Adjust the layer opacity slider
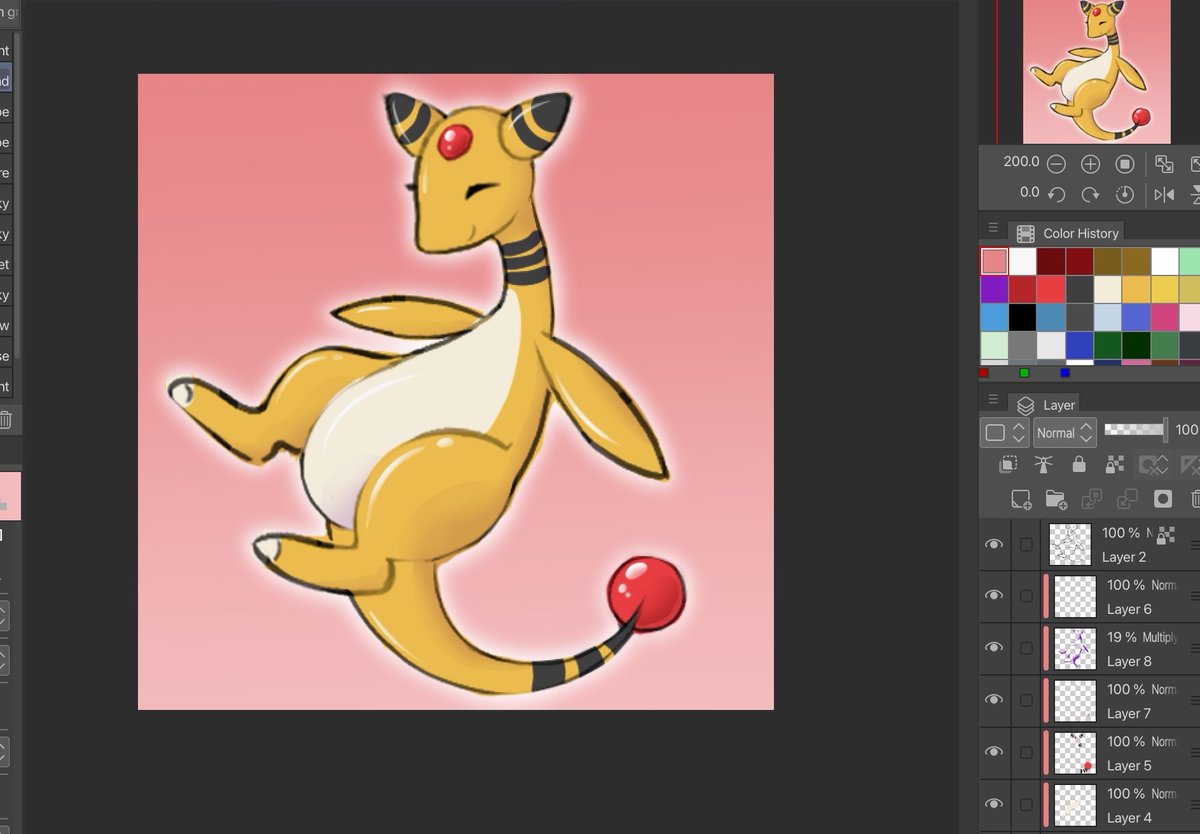The width and height of the screenshot is (1200, 834). (1136, 430)
